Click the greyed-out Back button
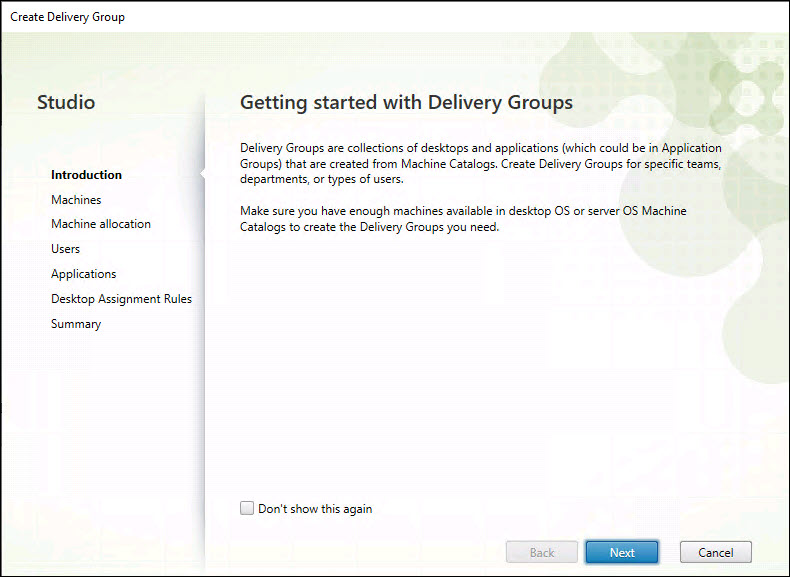The width and height of the screenshot is (790, 577). (x=541, y=552)
